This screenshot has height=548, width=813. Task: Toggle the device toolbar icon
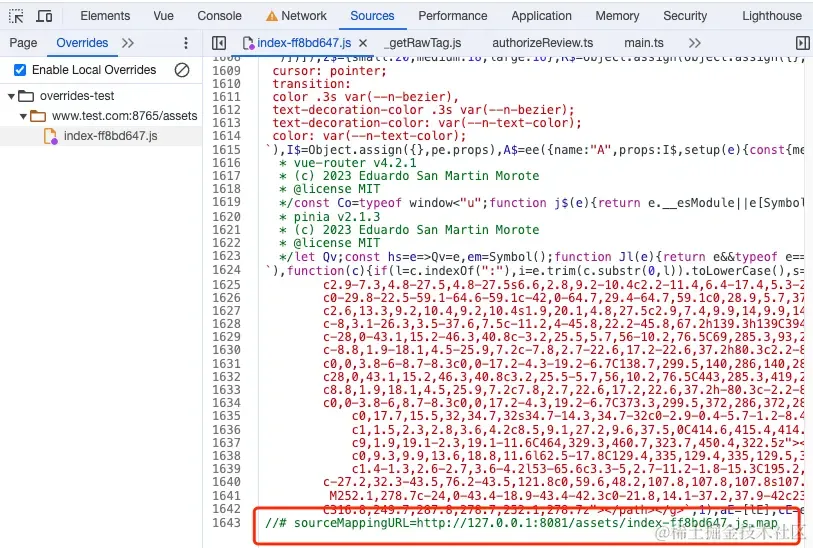coord(44,16)
